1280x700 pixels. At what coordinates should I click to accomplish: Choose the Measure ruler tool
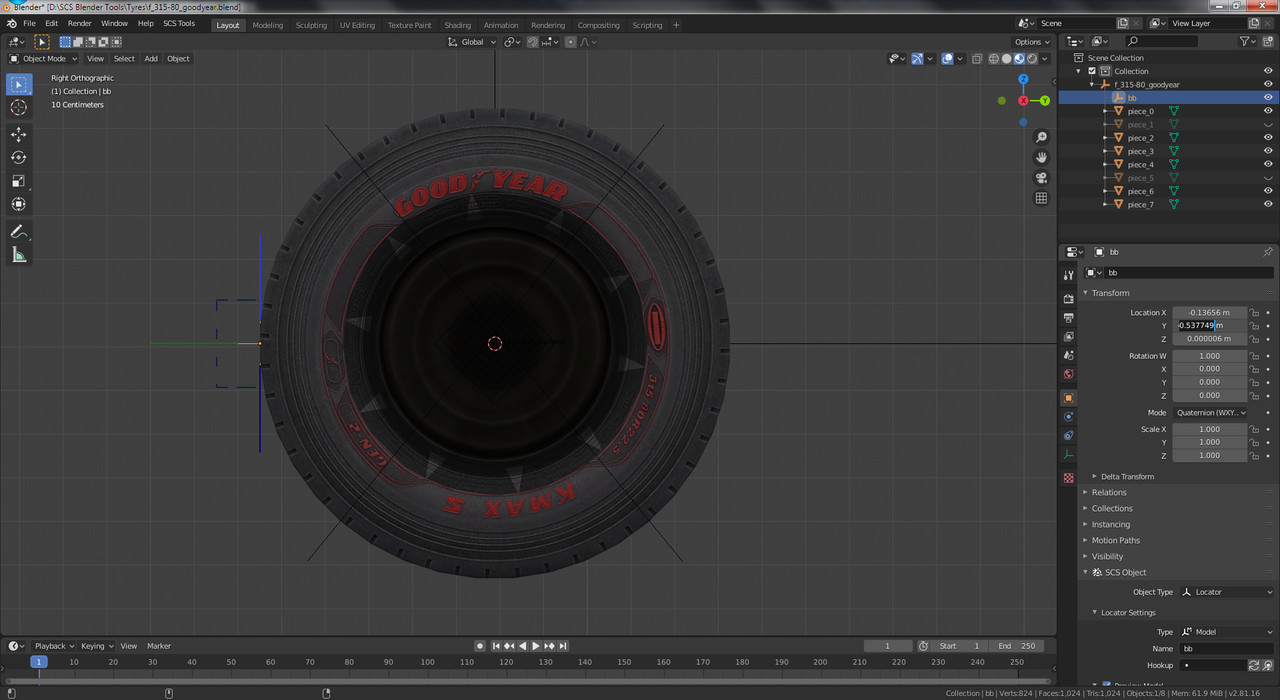point(19,255)
